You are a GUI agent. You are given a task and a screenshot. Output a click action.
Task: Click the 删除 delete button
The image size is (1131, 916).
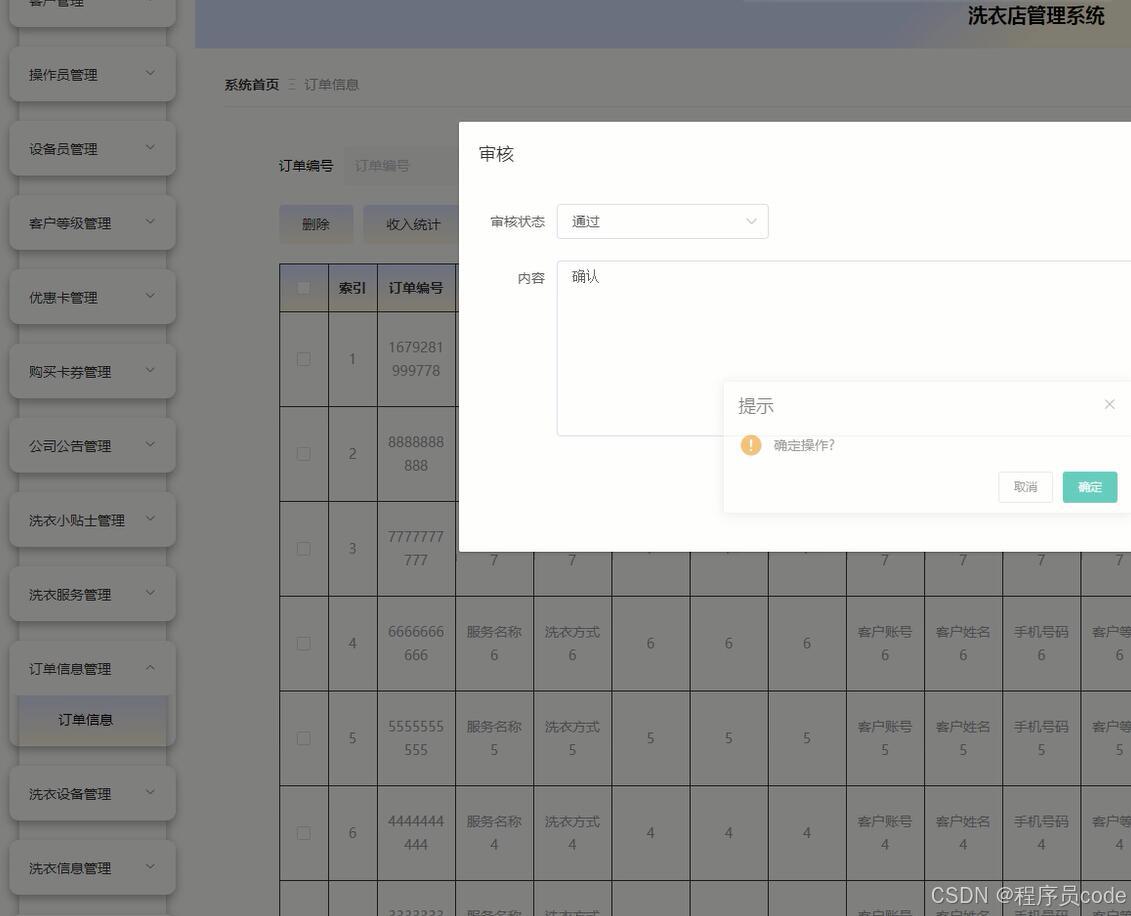pyautogui.click(x=316, y=224)
